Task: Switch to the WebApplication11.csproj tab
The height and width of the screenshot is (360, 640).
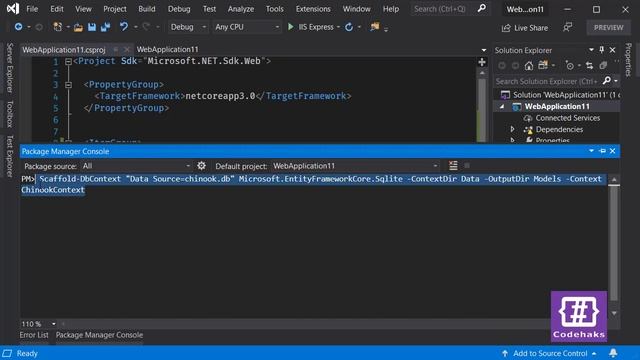Action: click(64, 50)
